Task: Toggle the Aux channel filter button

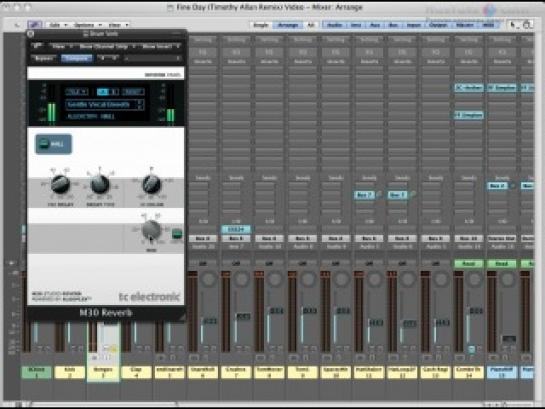Action: coord(375,25)
